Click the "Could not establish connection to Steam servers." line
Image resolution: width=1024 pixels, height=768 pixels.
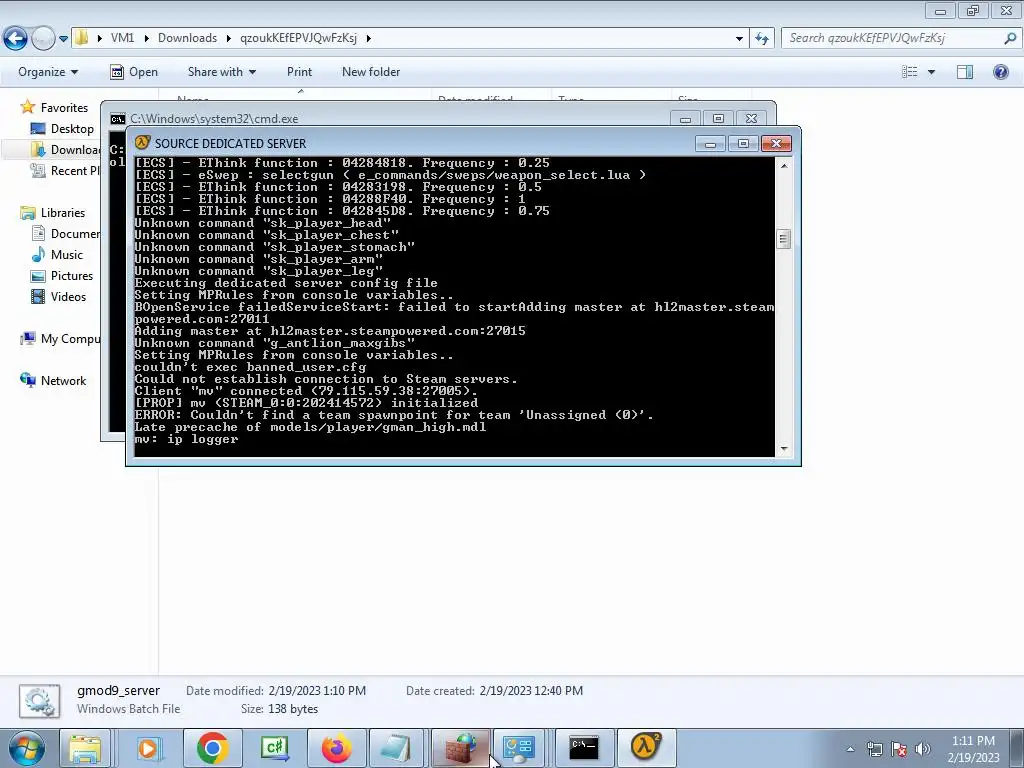(x=326, y=379)
